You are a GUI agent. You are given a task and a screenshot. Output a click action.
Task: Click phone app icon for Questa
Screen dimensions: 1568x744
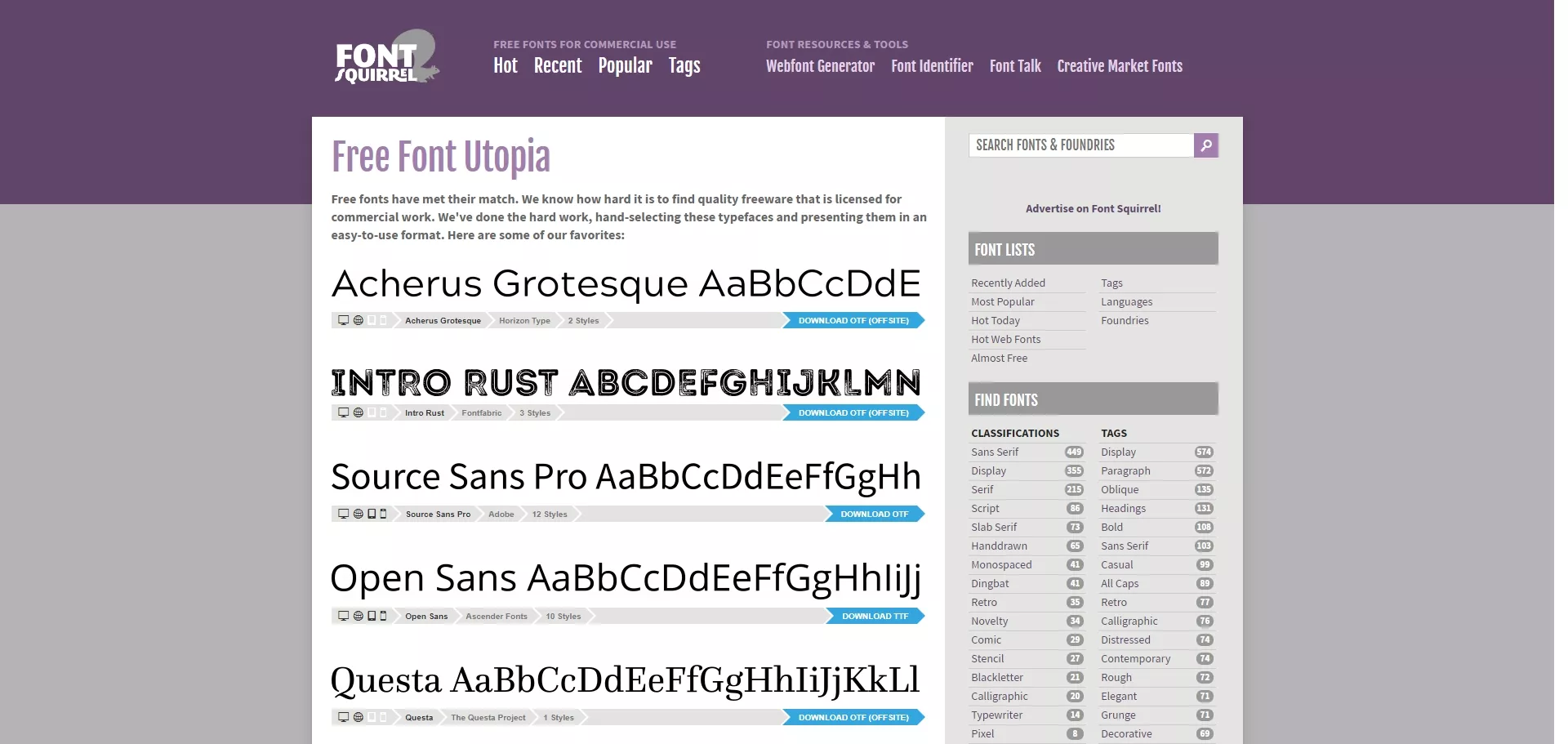click(383, 717)
